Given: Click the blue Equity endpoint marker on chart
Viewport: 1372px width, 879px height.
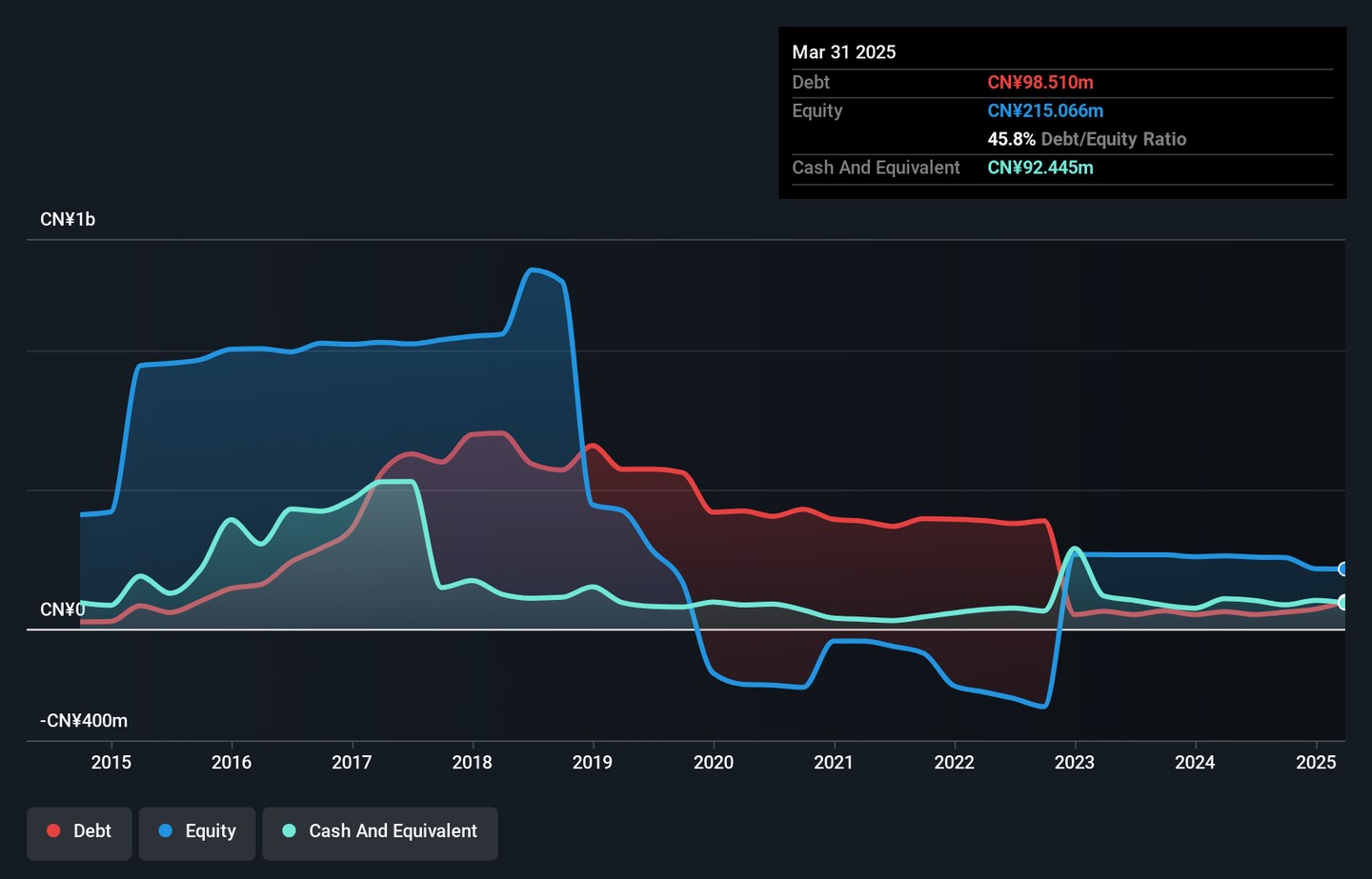Looking at the screenshot, I should [x=1342, y=569].
